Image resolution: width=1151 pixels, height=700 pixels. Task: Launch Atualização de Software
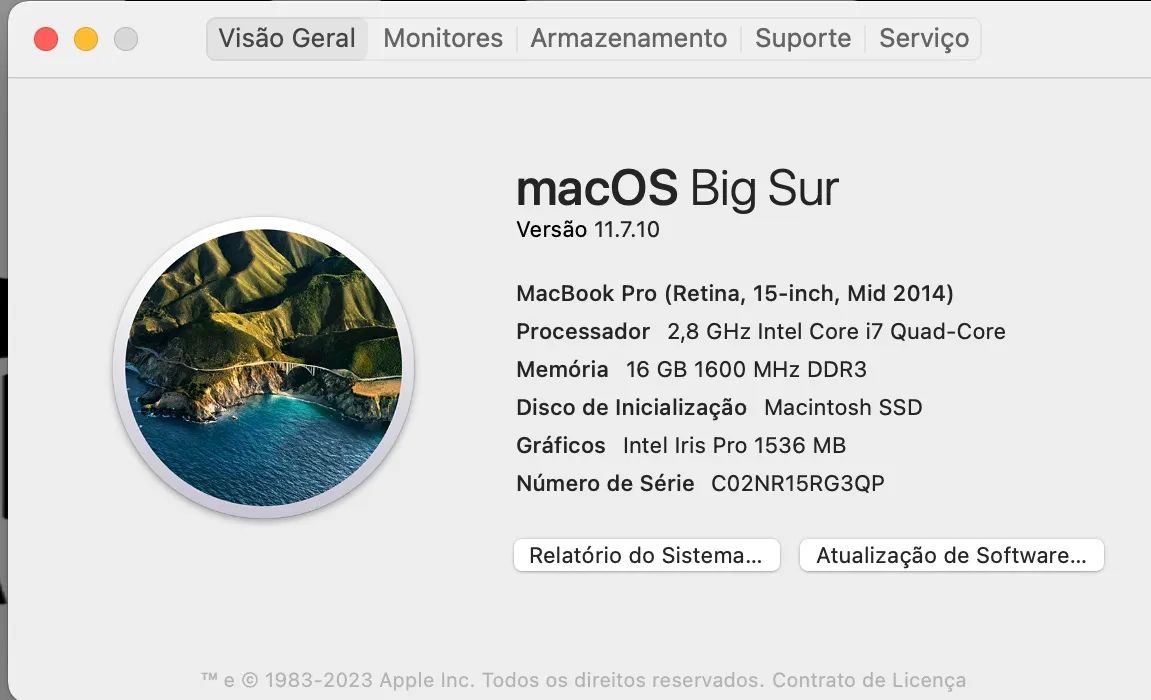pyautogui.click(x=950, y=555)
